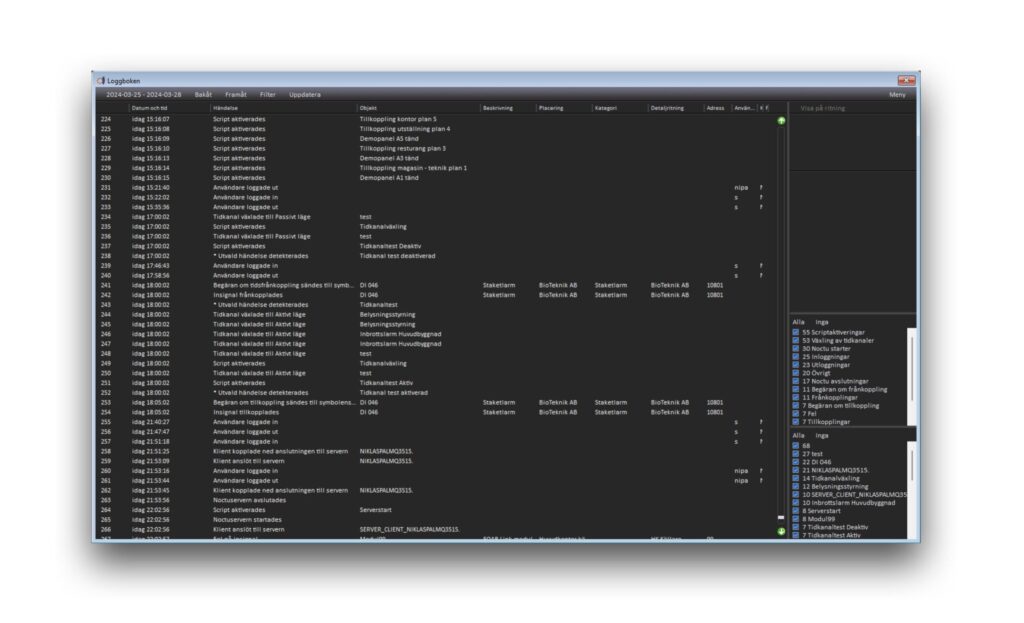Screen dimensions: 1024x623
Task: Click the date range 2024-03-25 - 2024-03-28
Action: pyautogui.click(x=144, y=95)
